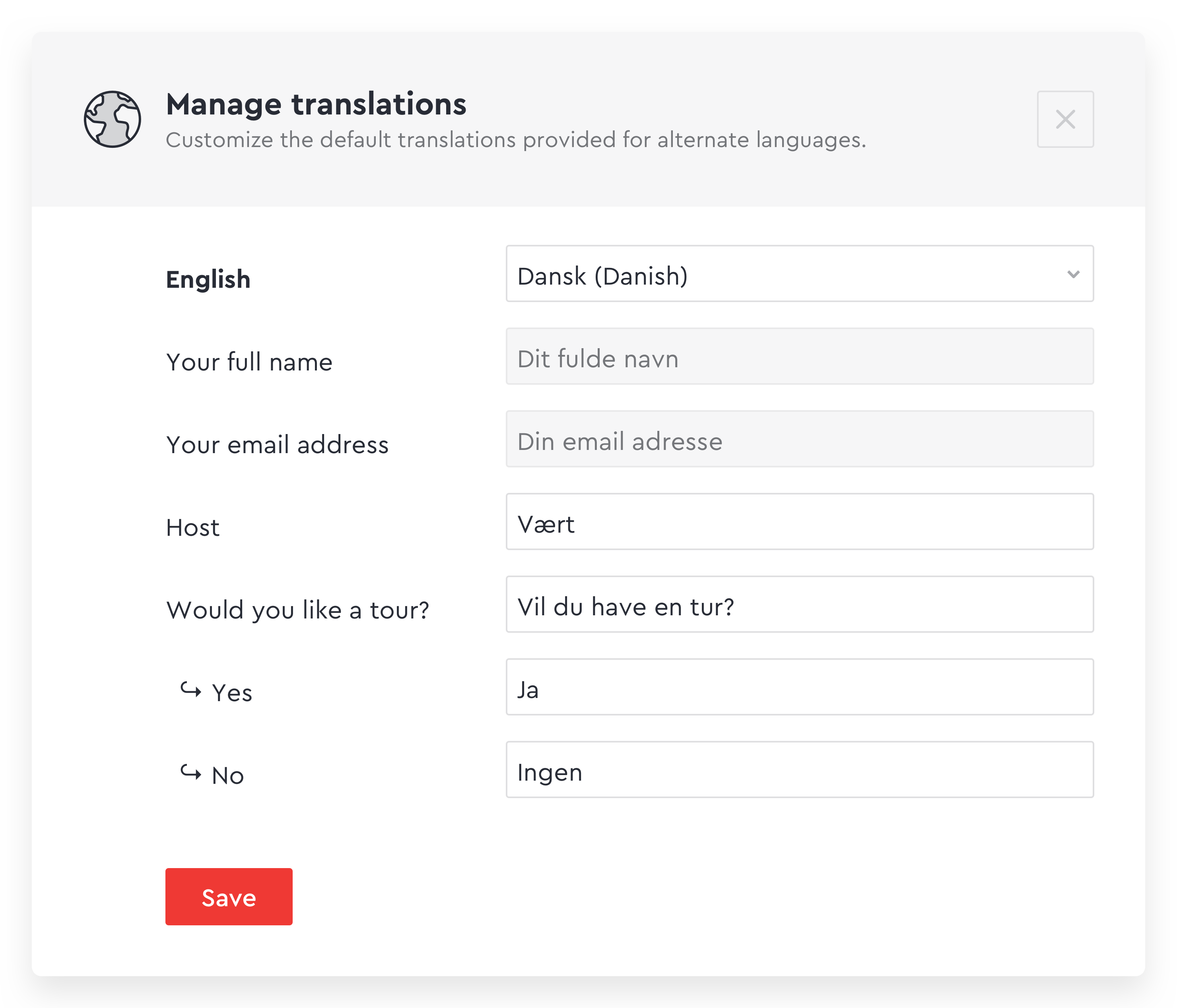Image resolution: width=1177 pixels, height=1008 pixels.
Task: Click the globe icon in header
Action: [x=113, y=119]
